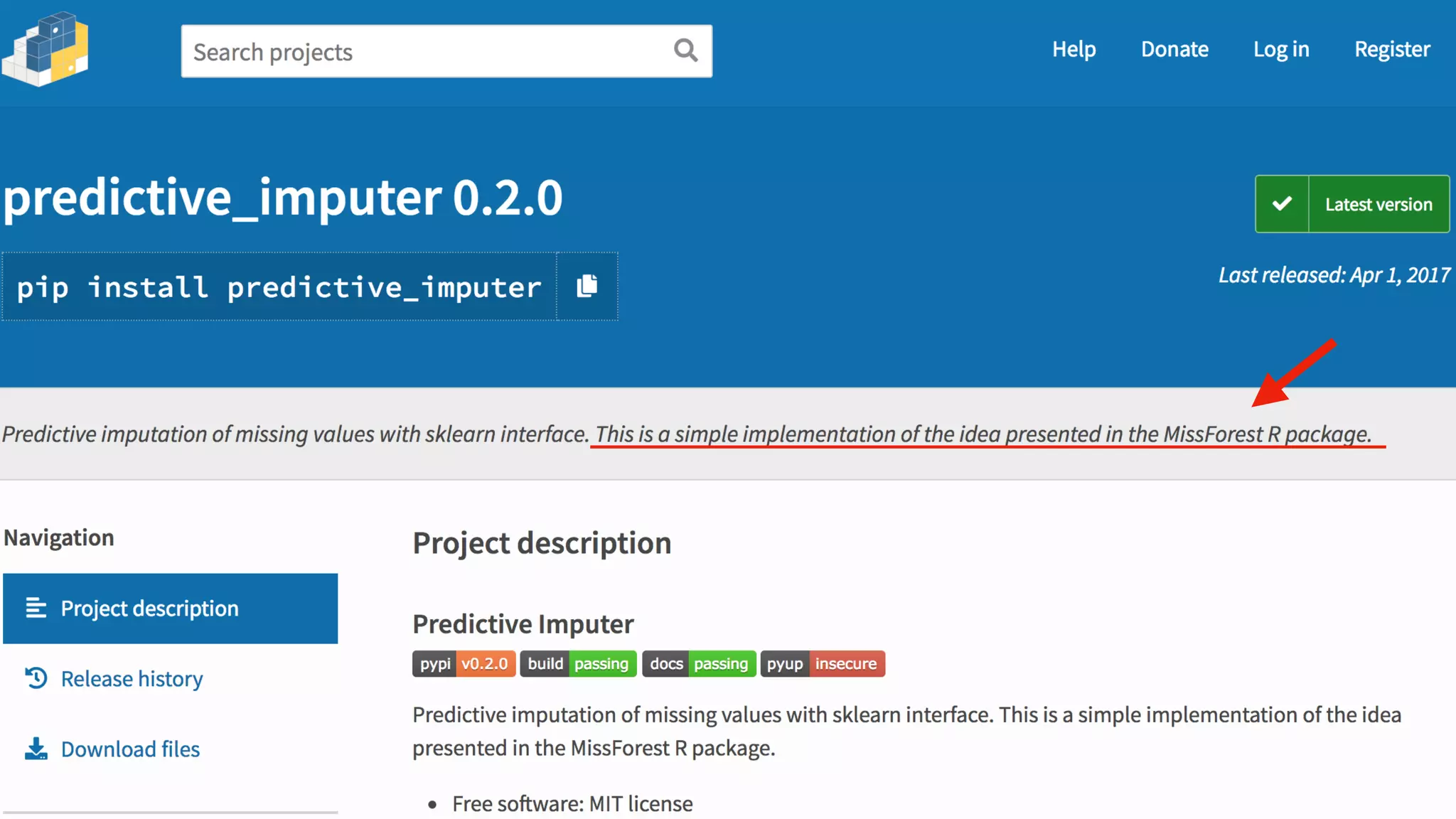Click the Release history clock icon

(36, 678)
